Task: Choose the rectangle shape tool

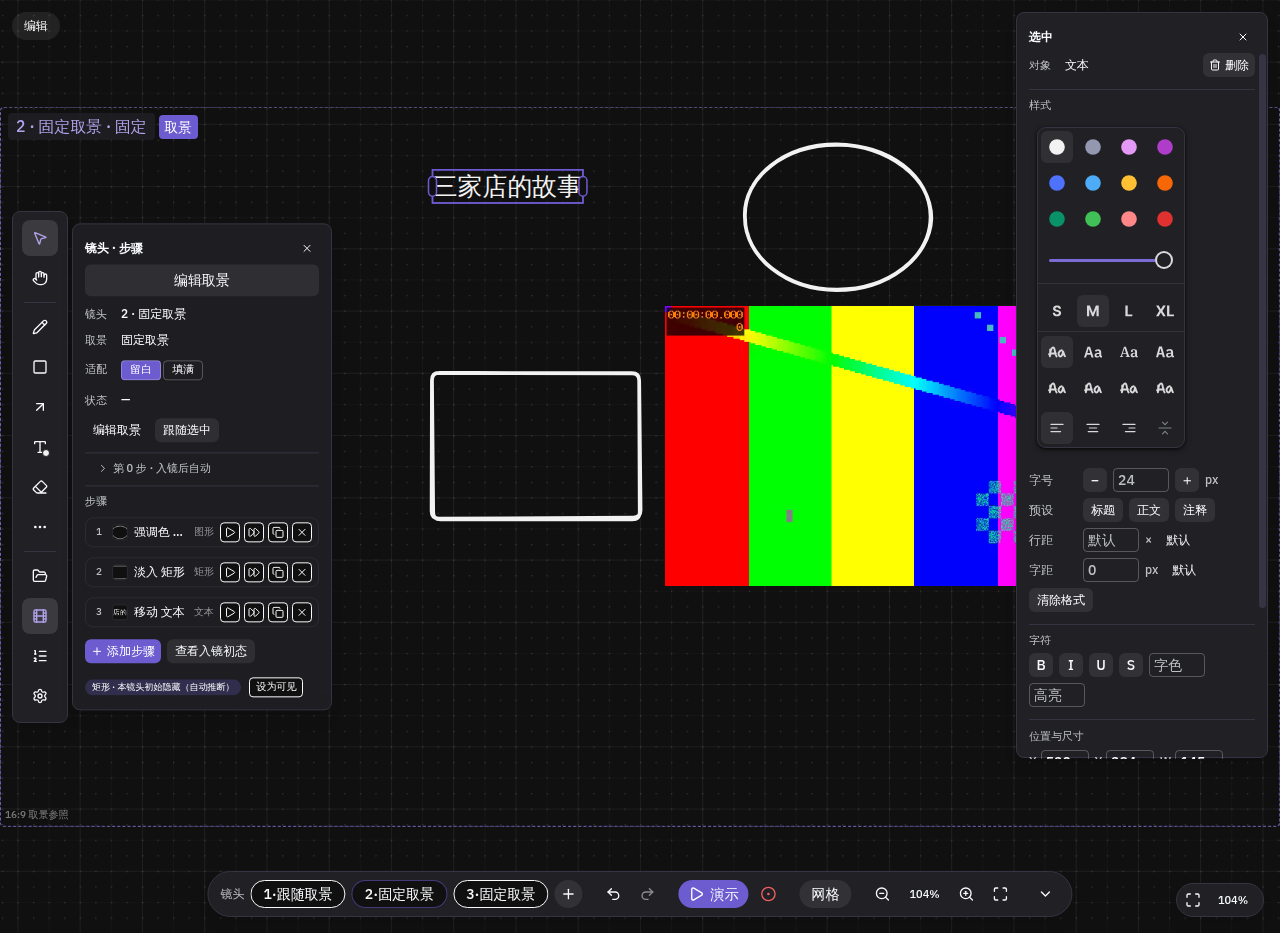Action: (40, 367)
